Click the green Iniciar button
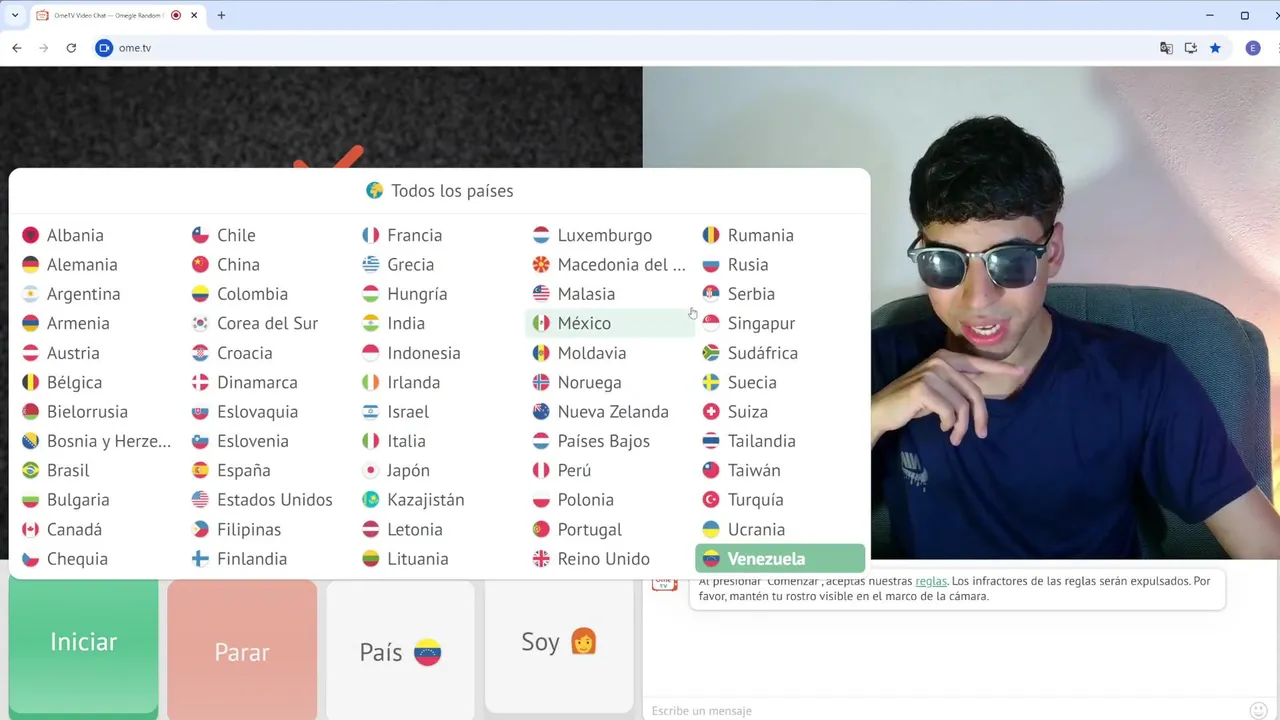 tap(84, 646)
